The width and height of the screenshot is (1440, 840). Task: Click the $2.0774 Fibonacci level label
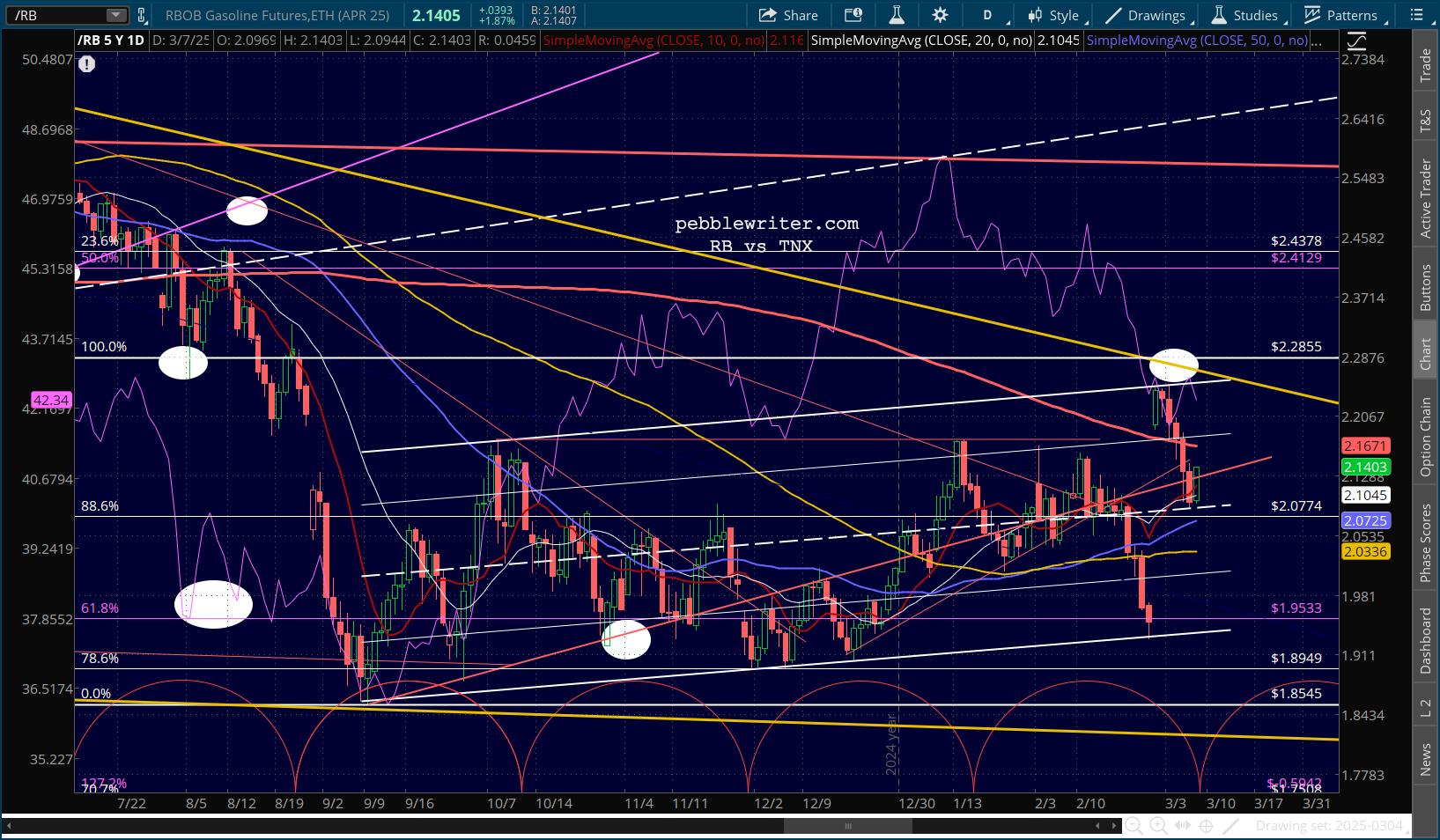pos(1296,505)
